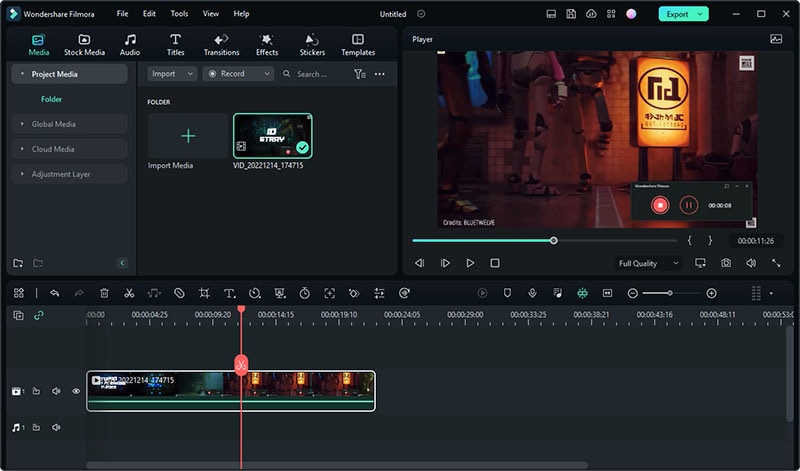Open the Effects panel
800x471 pixels.
coord(267,44)
